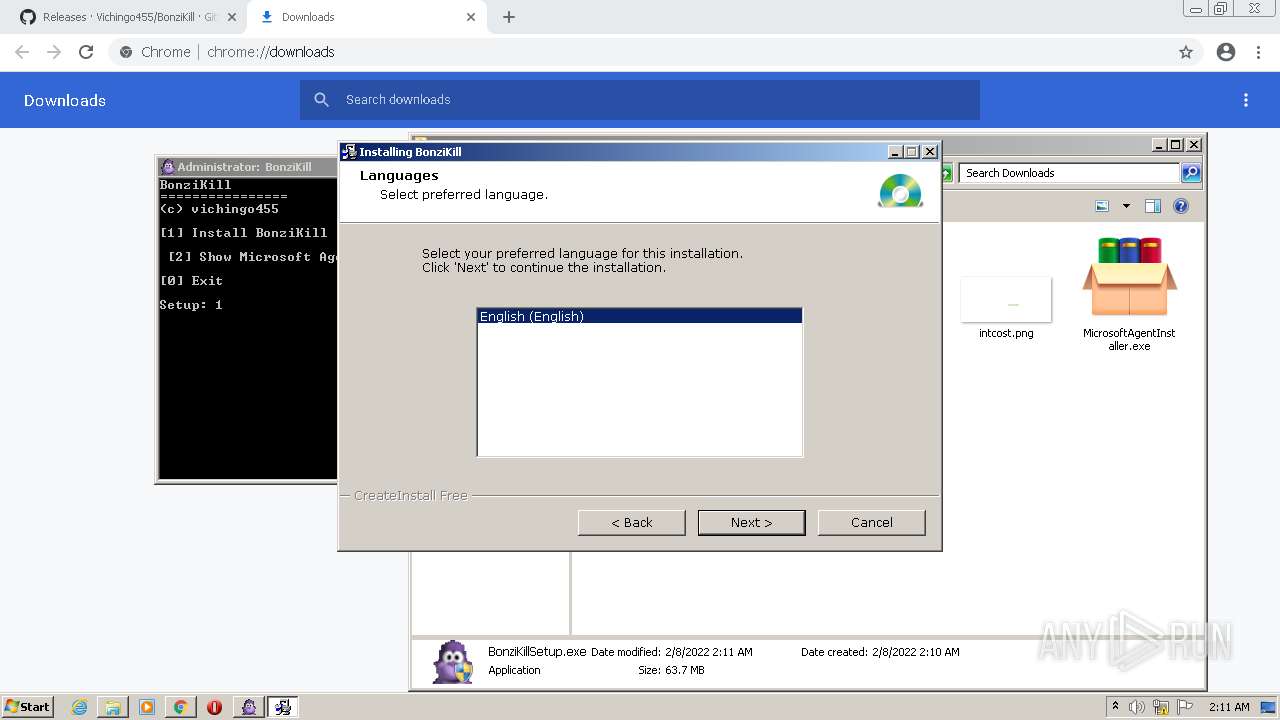Minimize the Chrome window
Screen dimensions: 1280x720
pos(1194,8)
